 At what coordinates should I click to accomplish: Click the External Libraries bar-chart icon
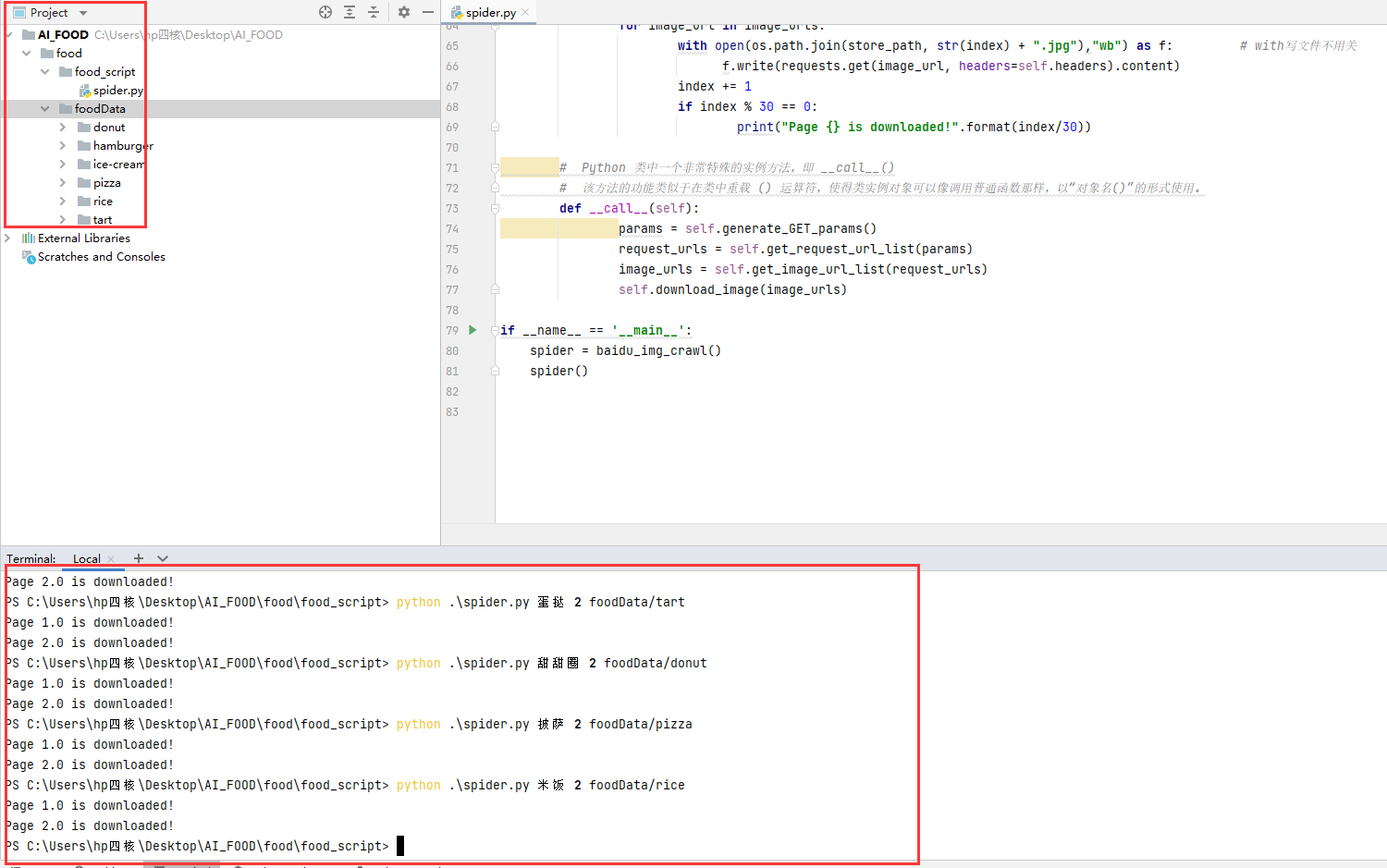tap(29, 238)
